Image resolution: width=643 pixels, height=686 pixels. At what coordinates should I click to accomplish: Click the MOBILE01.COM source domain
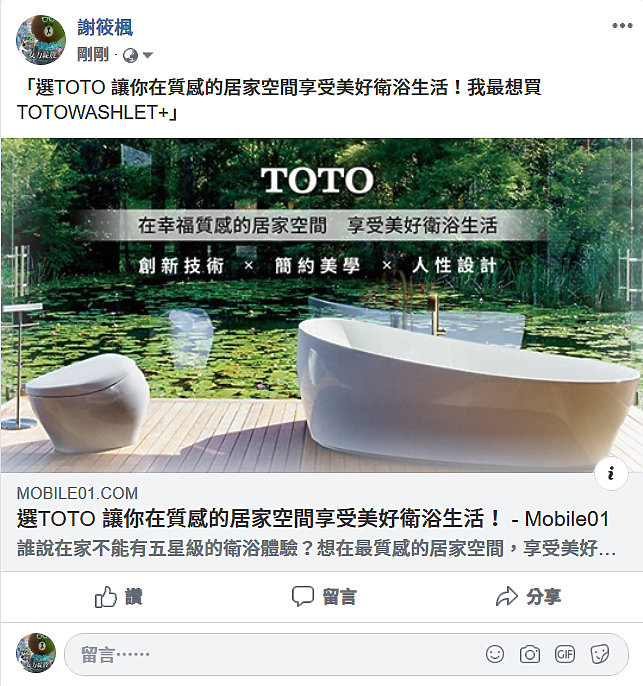tap(77, 494)
